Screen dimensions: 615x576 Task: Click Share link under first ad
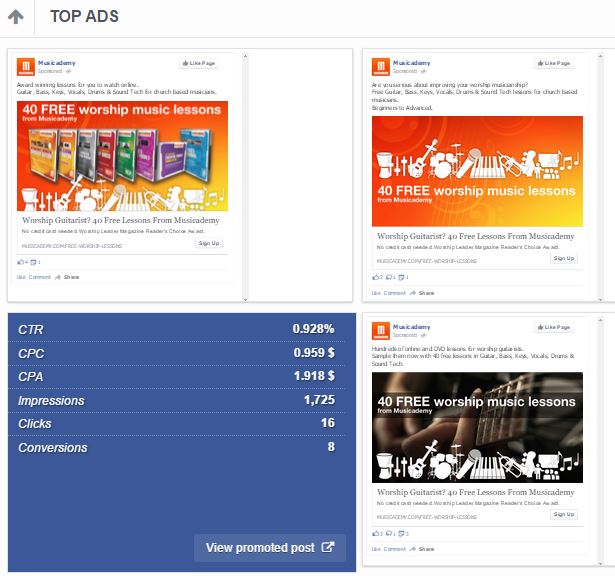[x=67, y=277]
